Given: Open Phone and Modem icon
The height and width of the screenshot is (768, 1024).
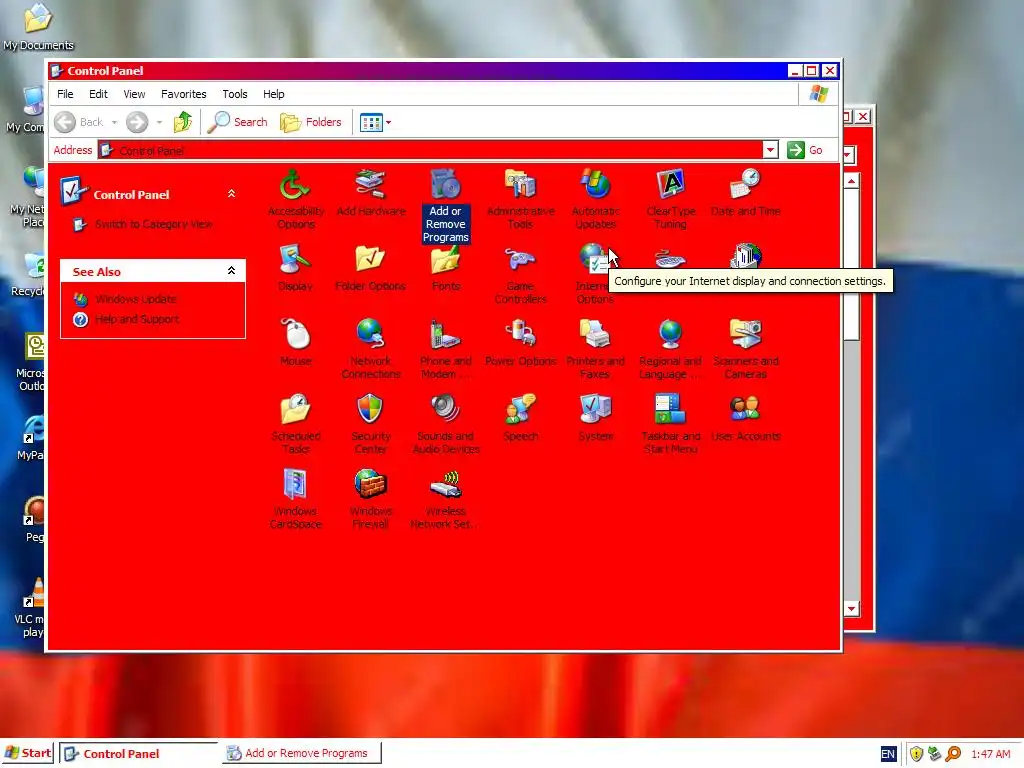Looking at the screenshot, I should coord(445,334).
